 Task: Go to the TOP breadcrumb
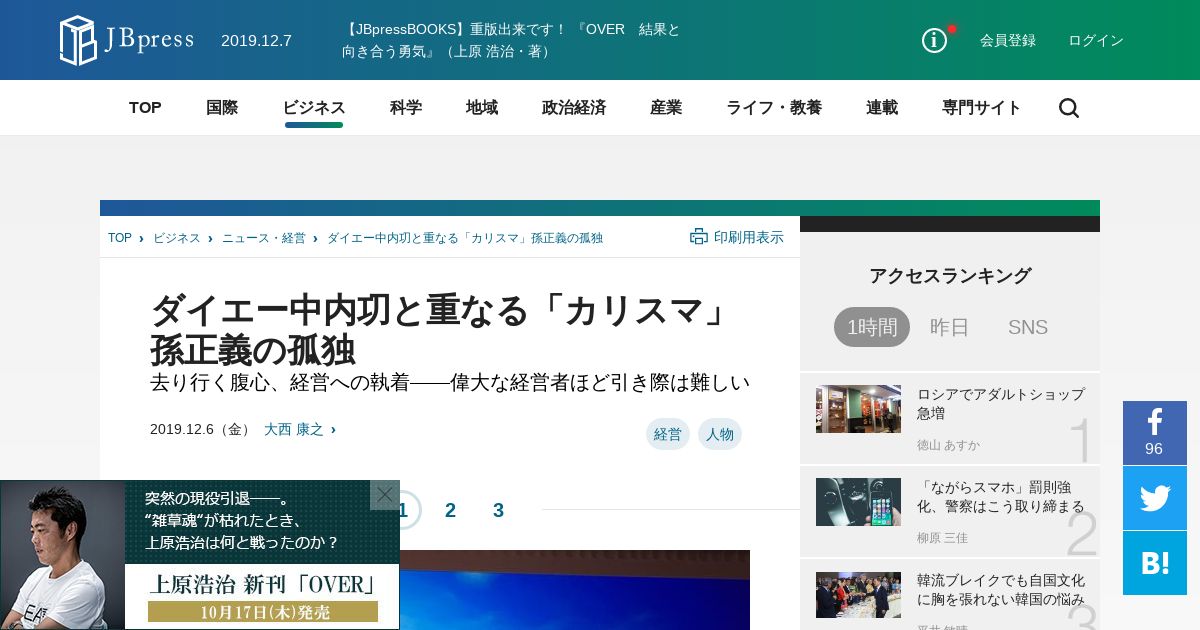click(x=120, y=238)
